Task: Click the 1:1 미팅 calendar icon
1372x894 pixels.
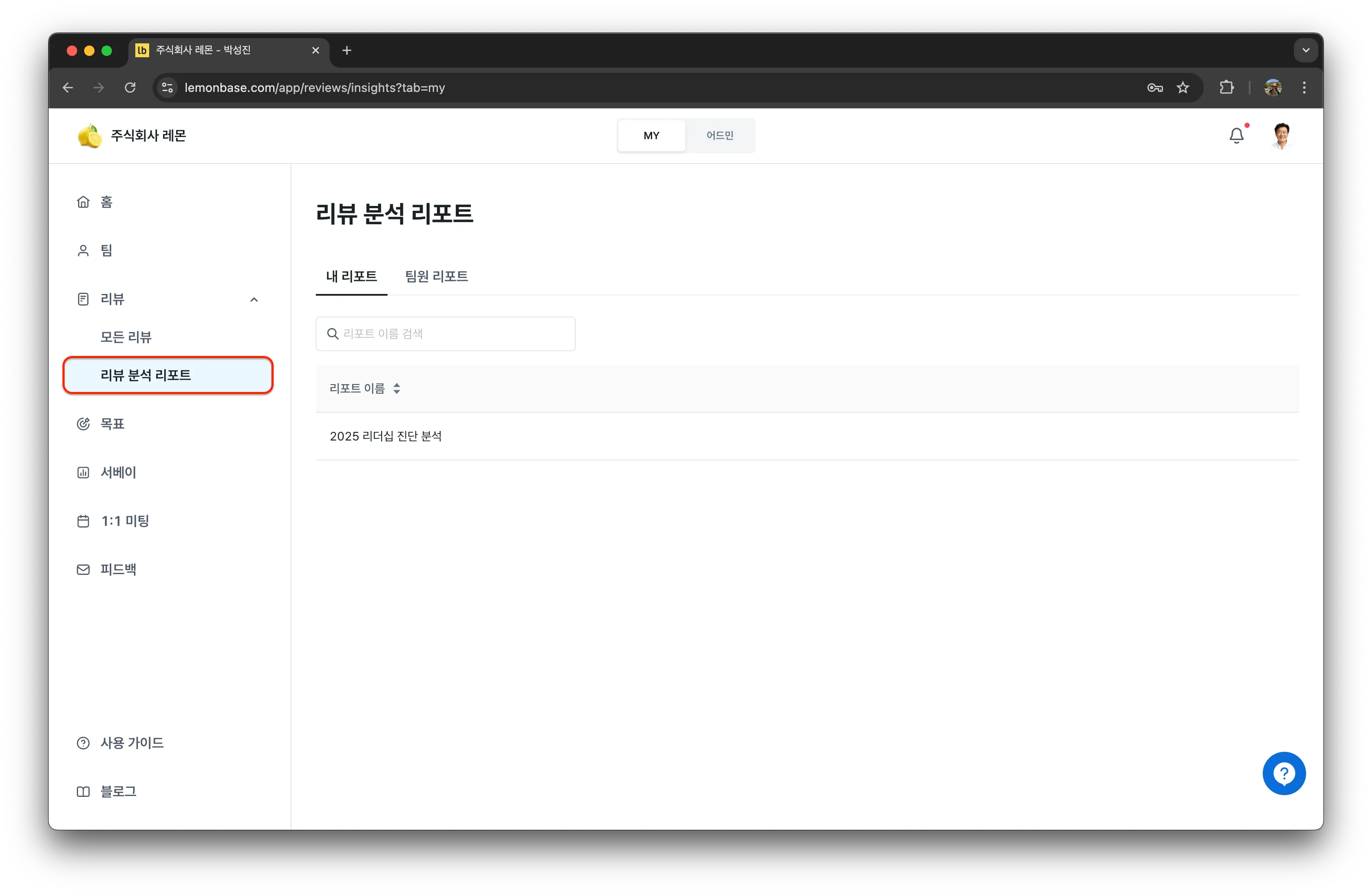Action: pos(83,521)
